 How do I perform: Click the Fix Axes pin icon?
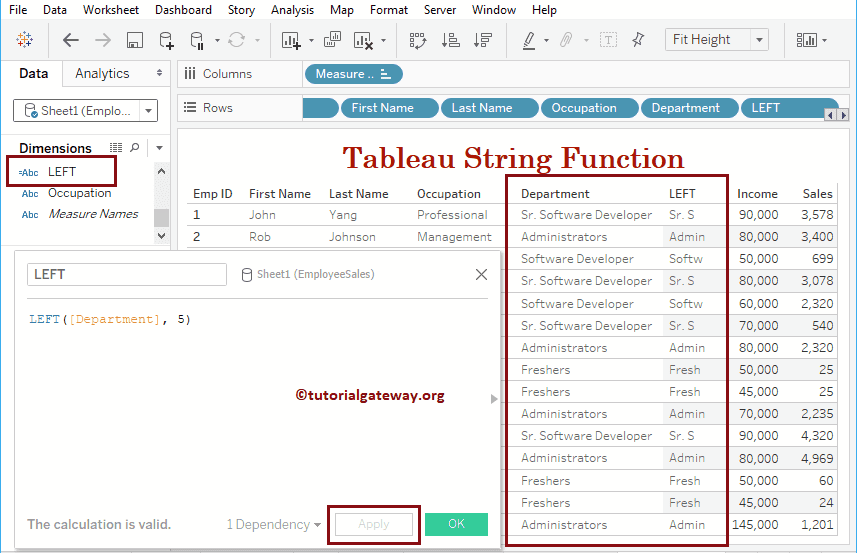tap(638, 39)
